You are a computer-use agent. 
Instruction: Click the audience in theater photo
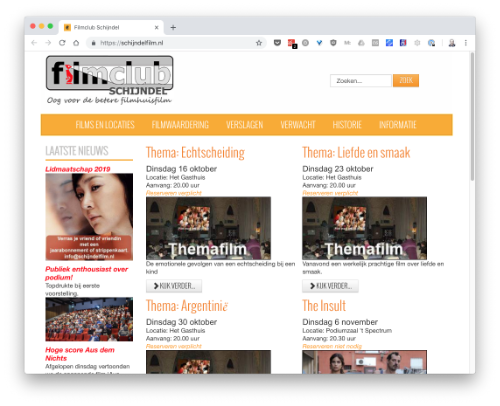(x=89, y=319)
